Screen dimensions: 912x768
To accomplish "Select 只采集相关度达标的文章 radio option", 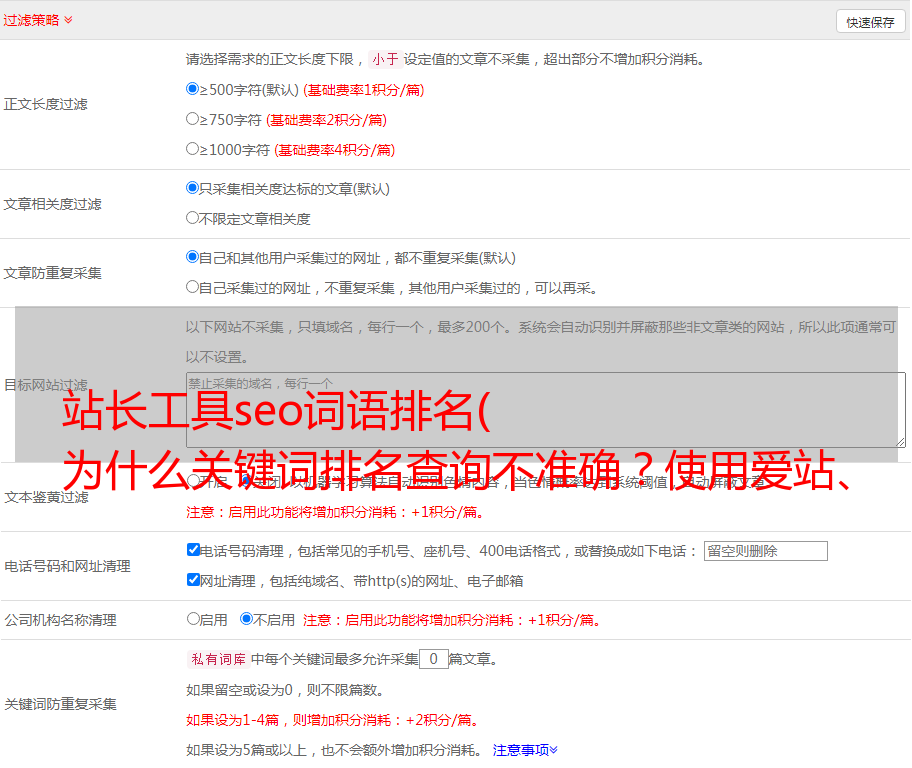I will [x=192, y=187].
